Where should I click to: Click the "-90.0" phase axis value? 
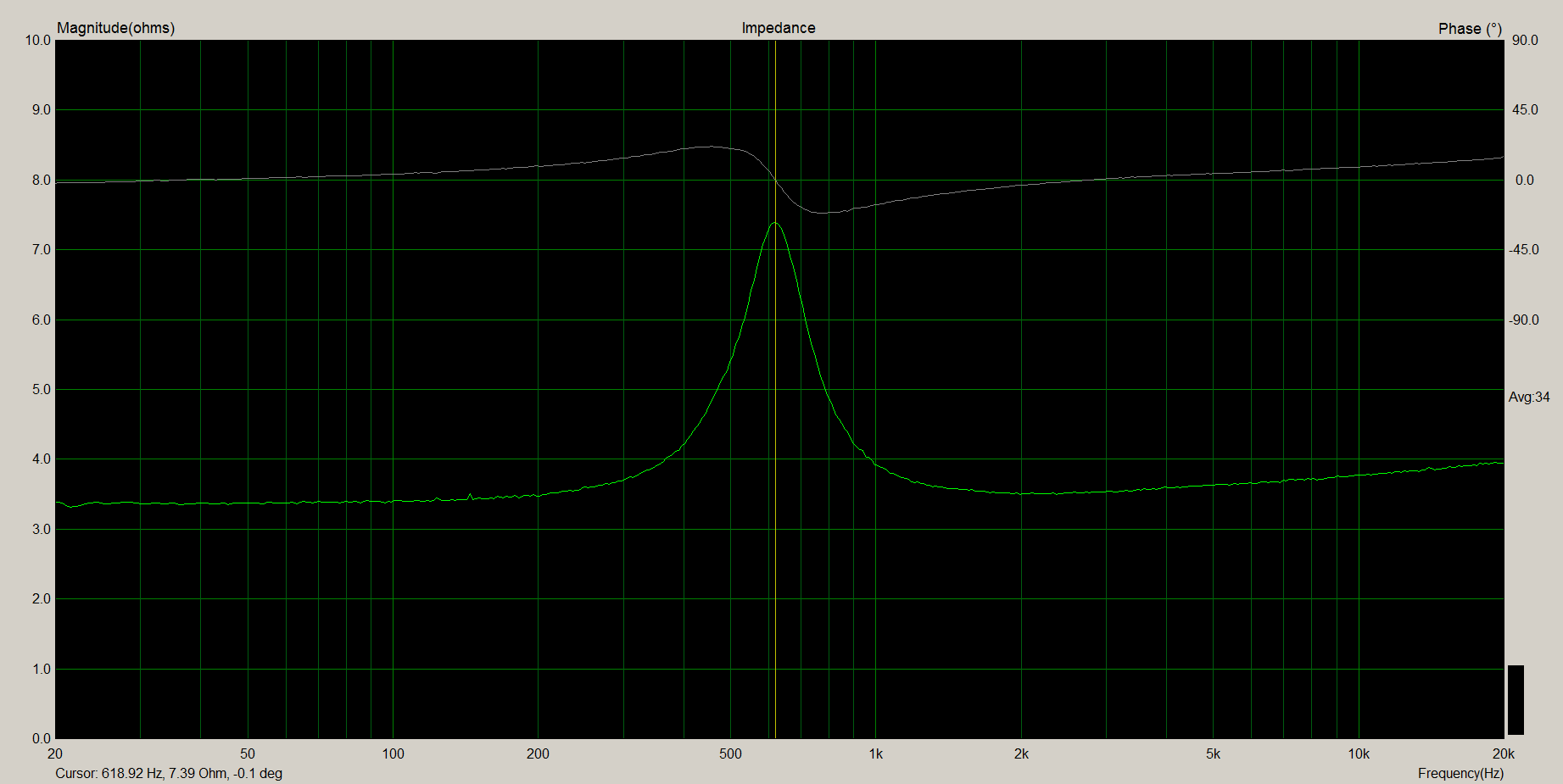(x=1523, y=320)
